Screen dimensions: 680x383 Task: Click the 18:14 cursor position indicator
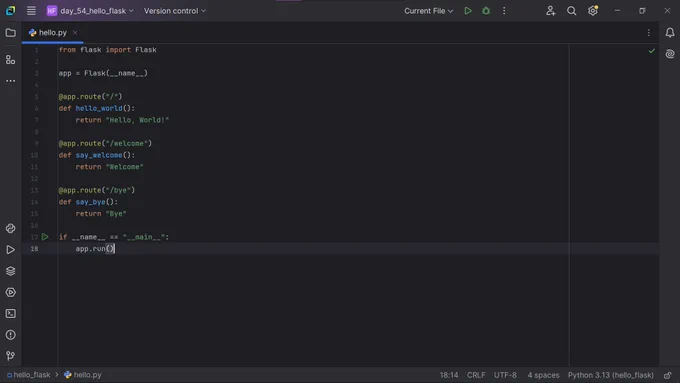coord(449,375)
